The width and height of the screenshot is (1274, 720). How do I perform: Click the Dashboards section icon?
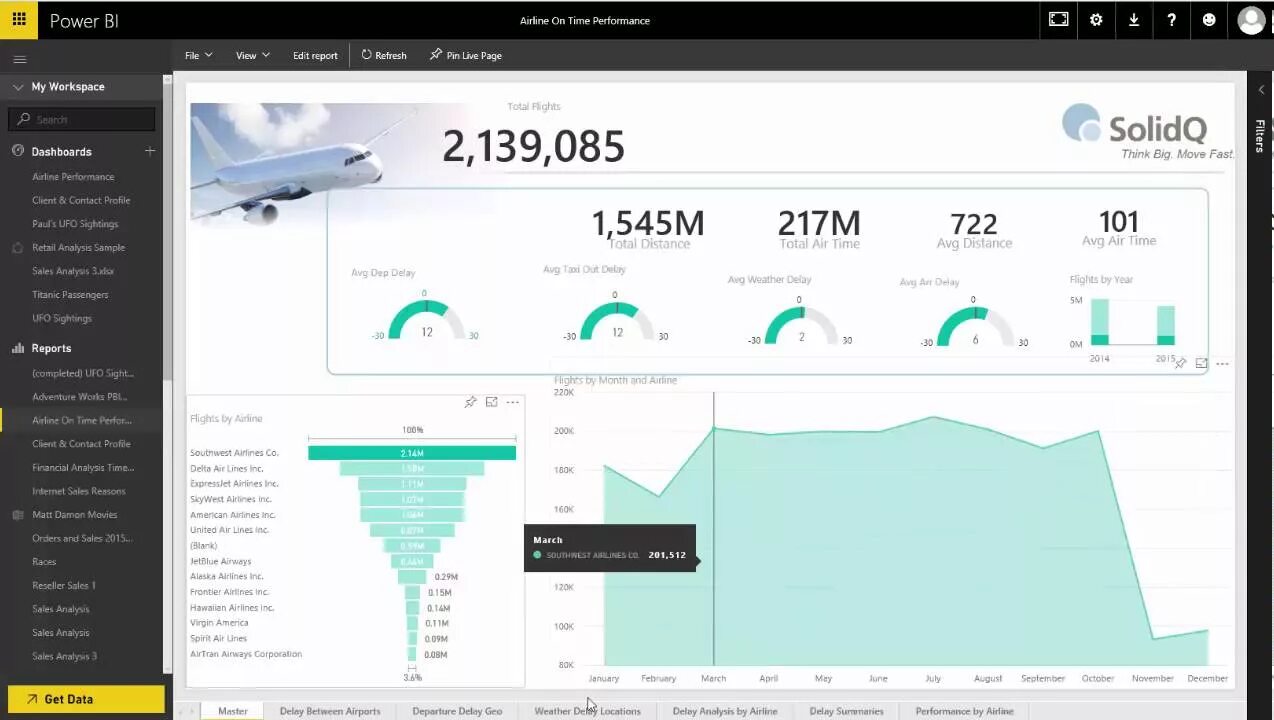click(x=18, y=151)
